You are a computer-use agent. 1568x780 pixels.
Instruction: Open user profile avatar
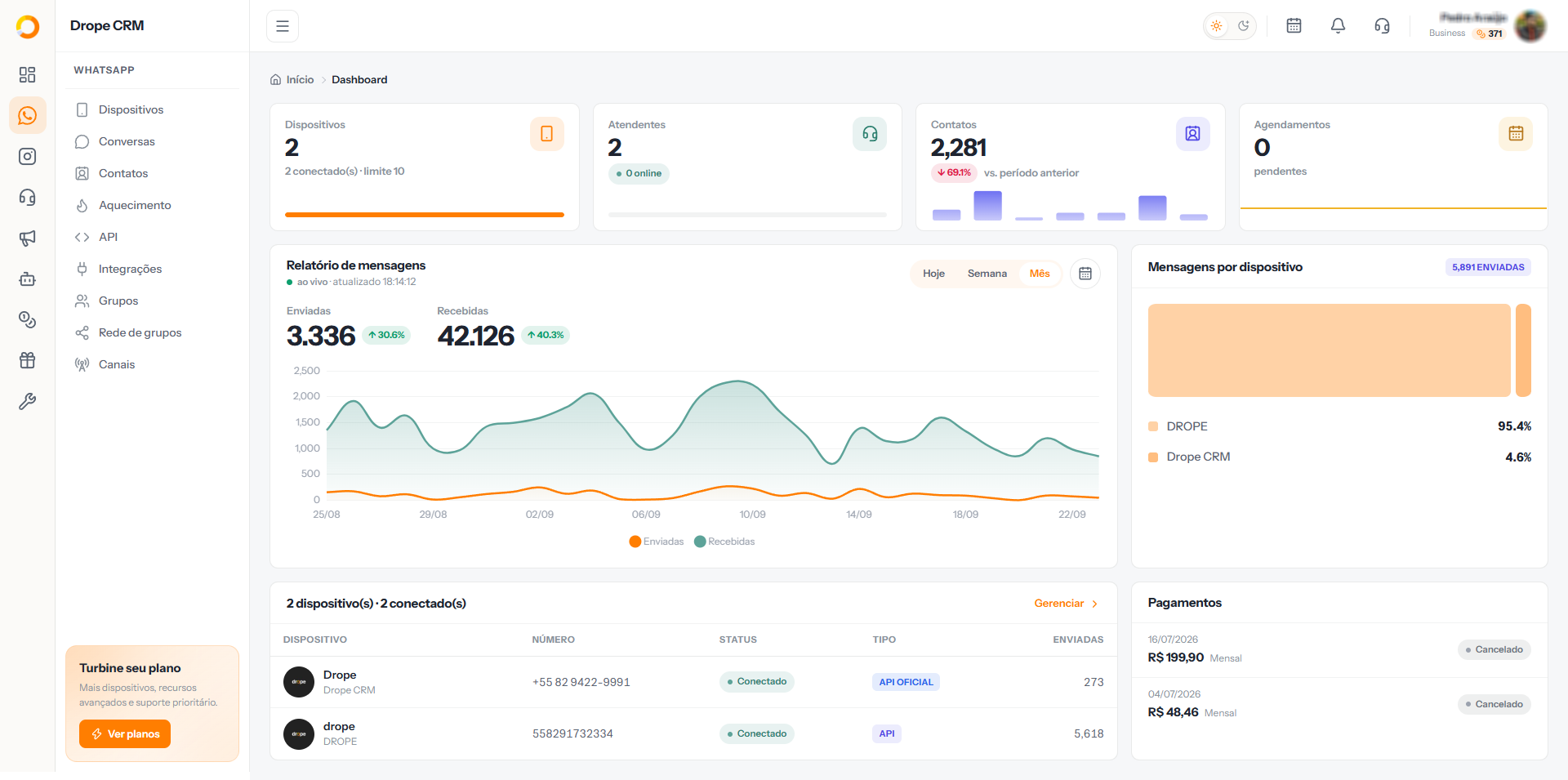click(x=1530, y=26)
